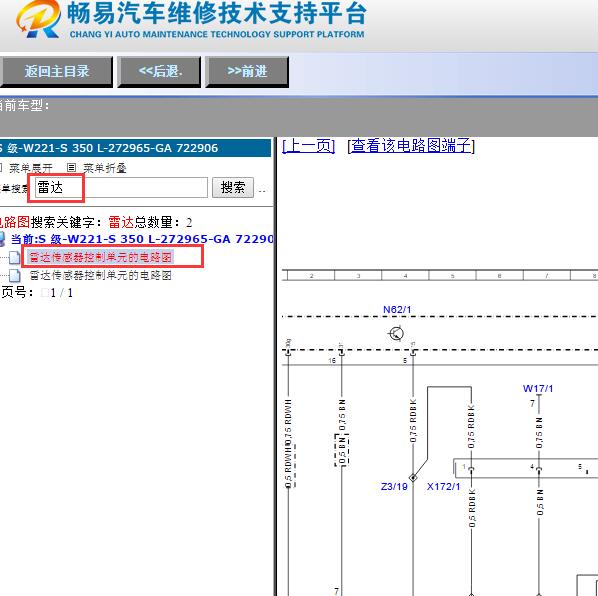Click computer icon beside 当前 vehicle node
Screen dimensions: 598x596
tap(3, 239)
